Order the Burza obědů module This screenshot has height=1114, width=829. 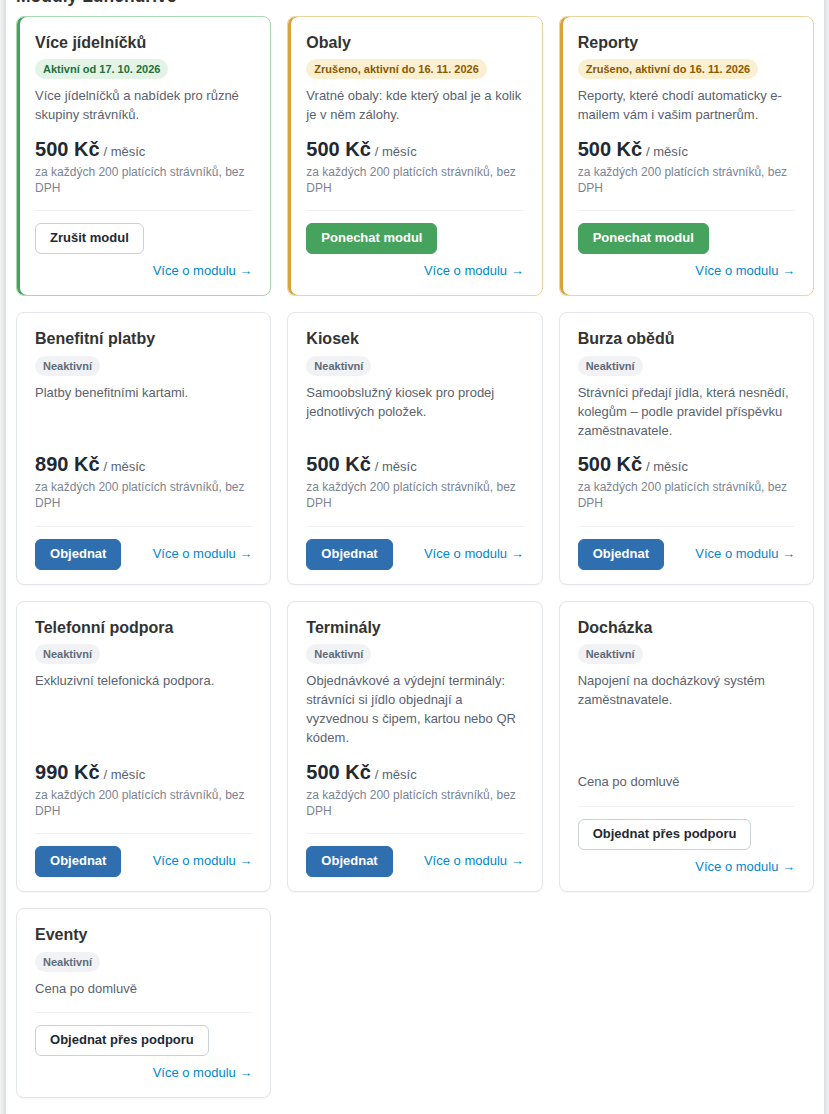click(621, 554)
